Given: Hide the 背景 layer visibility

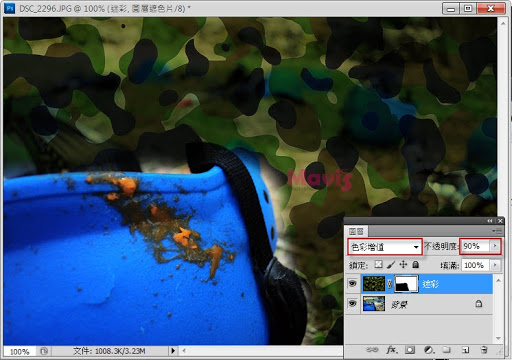Looking at the screenshot, I should pyautogui.click(x=352, y=304).
